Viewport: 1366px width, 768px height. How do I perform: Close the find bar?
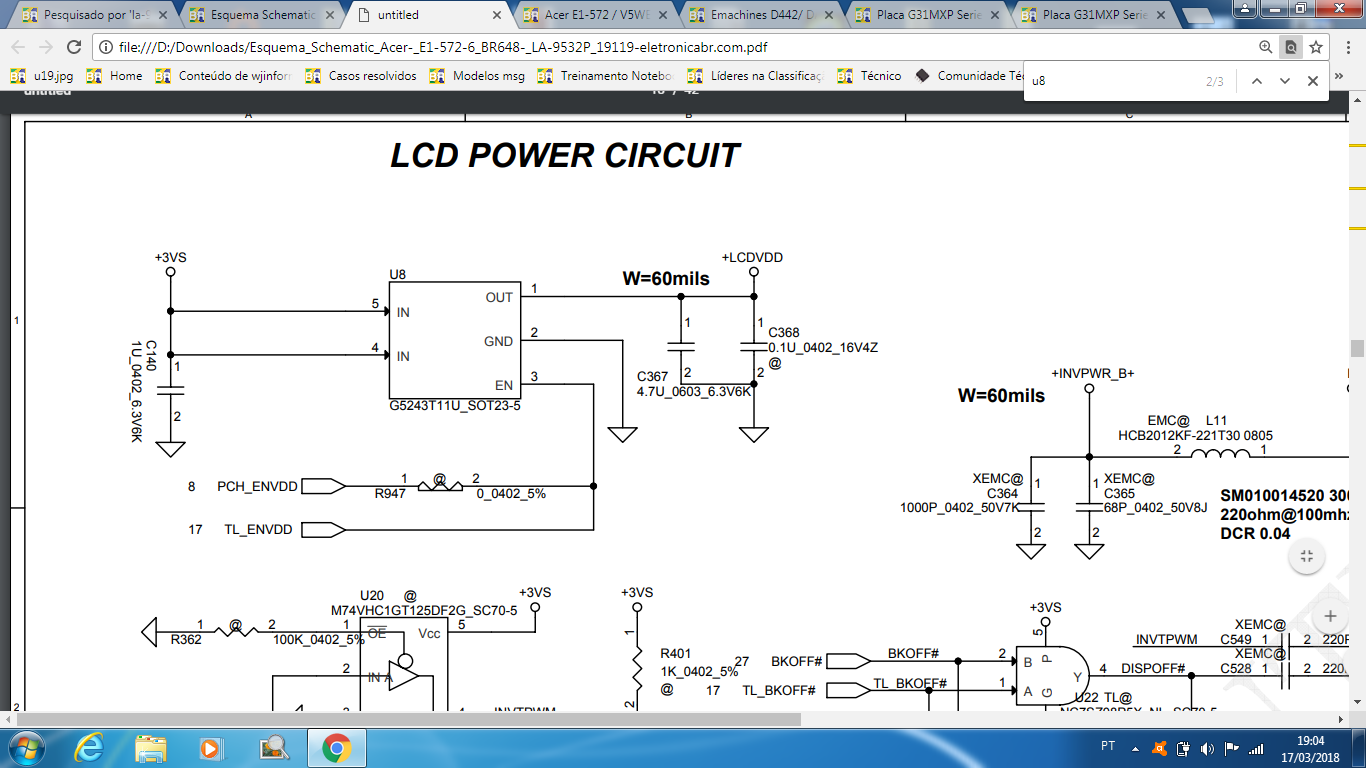(x=1313, y=81)
